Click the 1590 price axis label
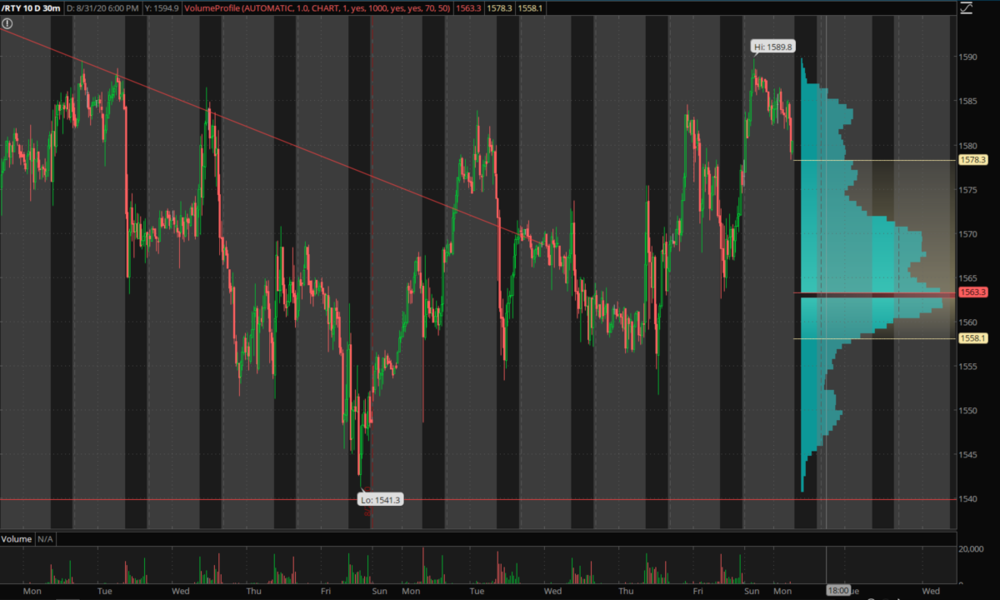Screen dimensions: 1000x600 [x=969, y=57]
